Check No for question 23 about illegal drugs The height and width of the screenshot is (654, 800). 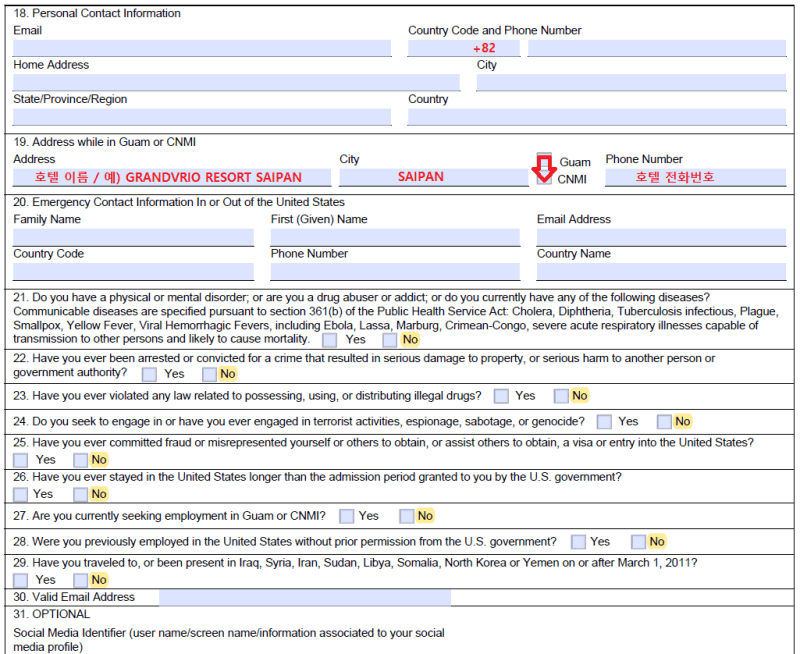561,396
